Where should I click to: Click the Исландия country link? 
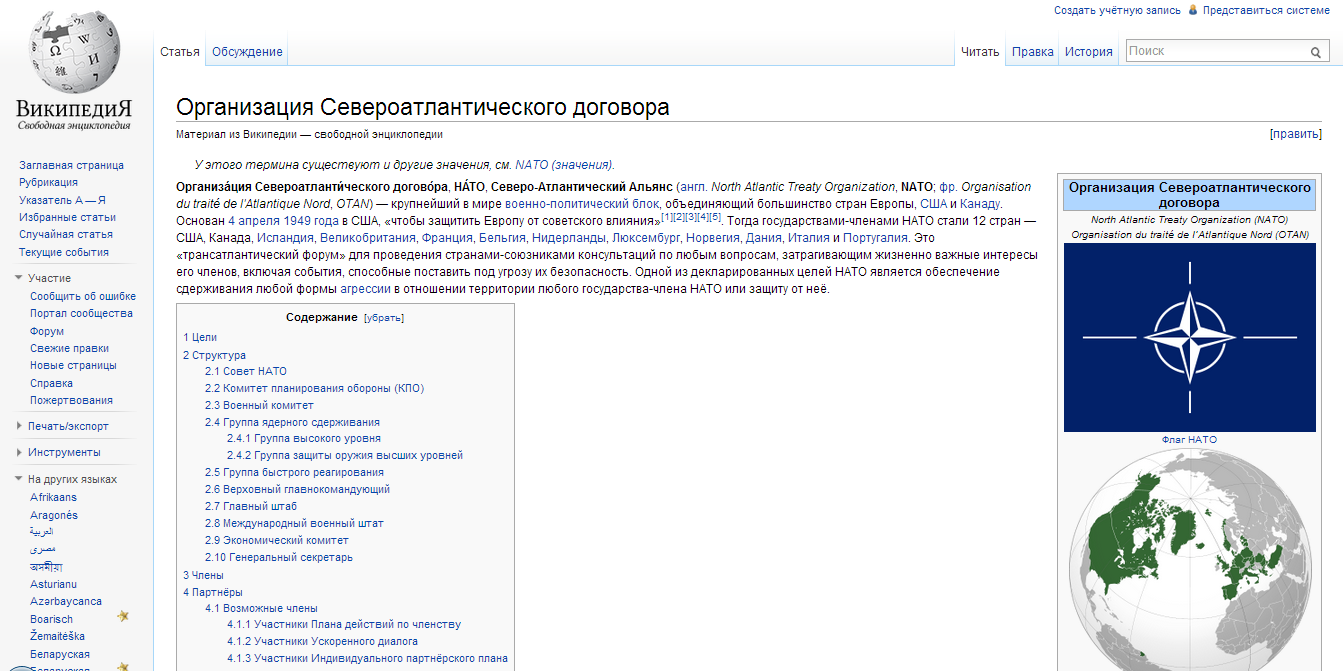coord(285,238)
